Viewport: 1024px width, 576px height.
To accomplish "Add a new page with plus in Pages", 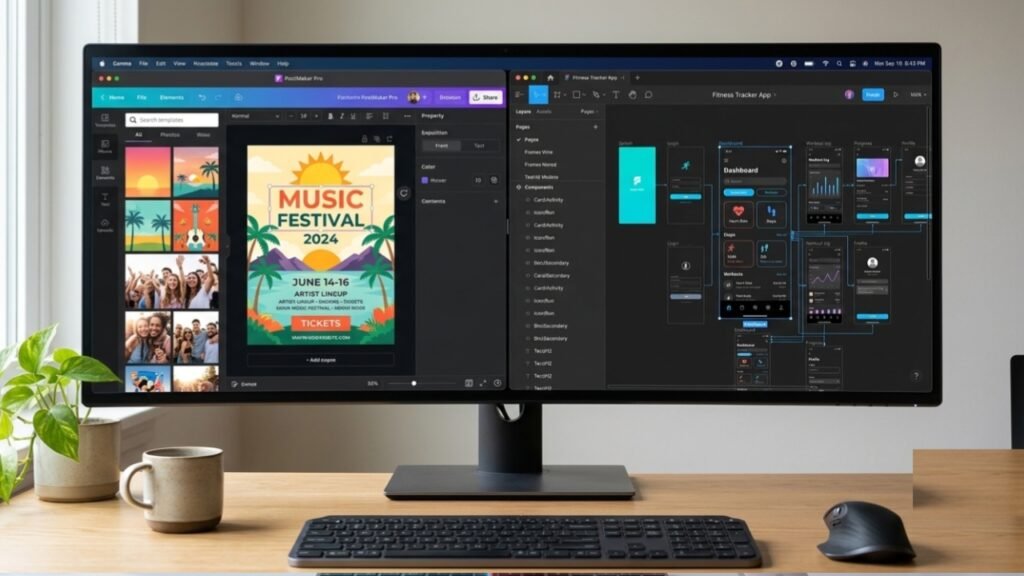I will click(595, 127).
